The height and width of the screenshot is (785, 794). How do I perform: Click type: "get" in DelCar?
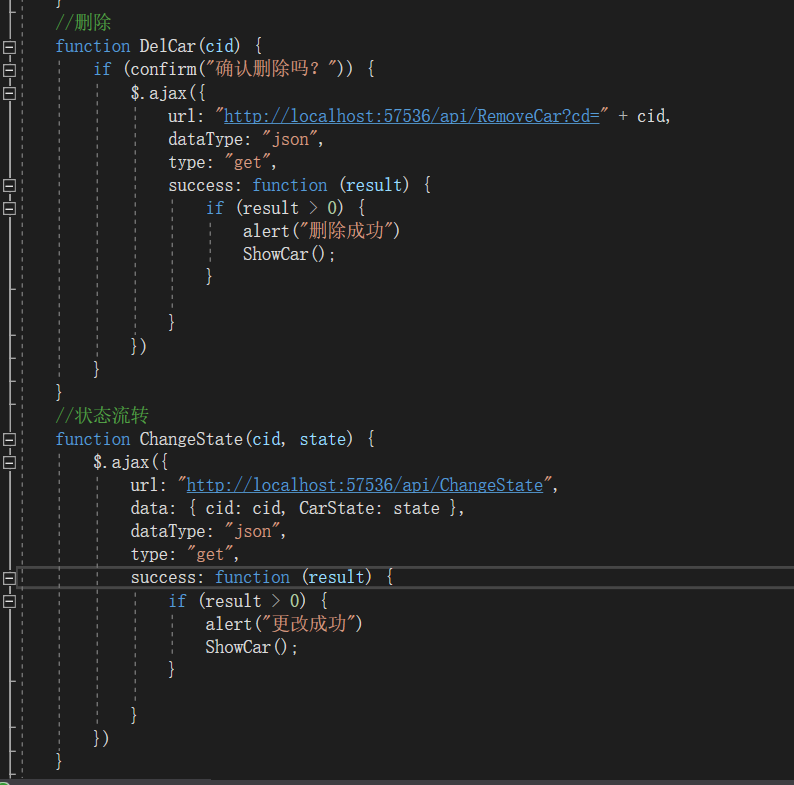[222, 163]
